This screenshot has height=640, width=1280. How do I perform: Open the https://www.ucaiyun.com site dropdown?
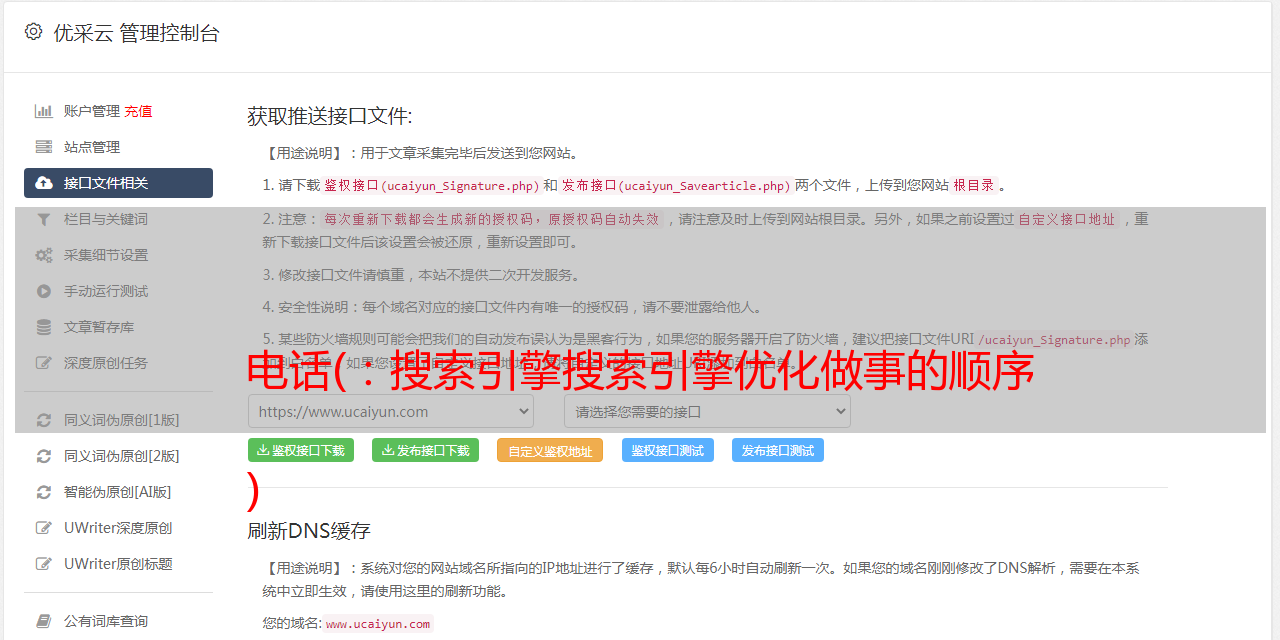pos(391,411)
